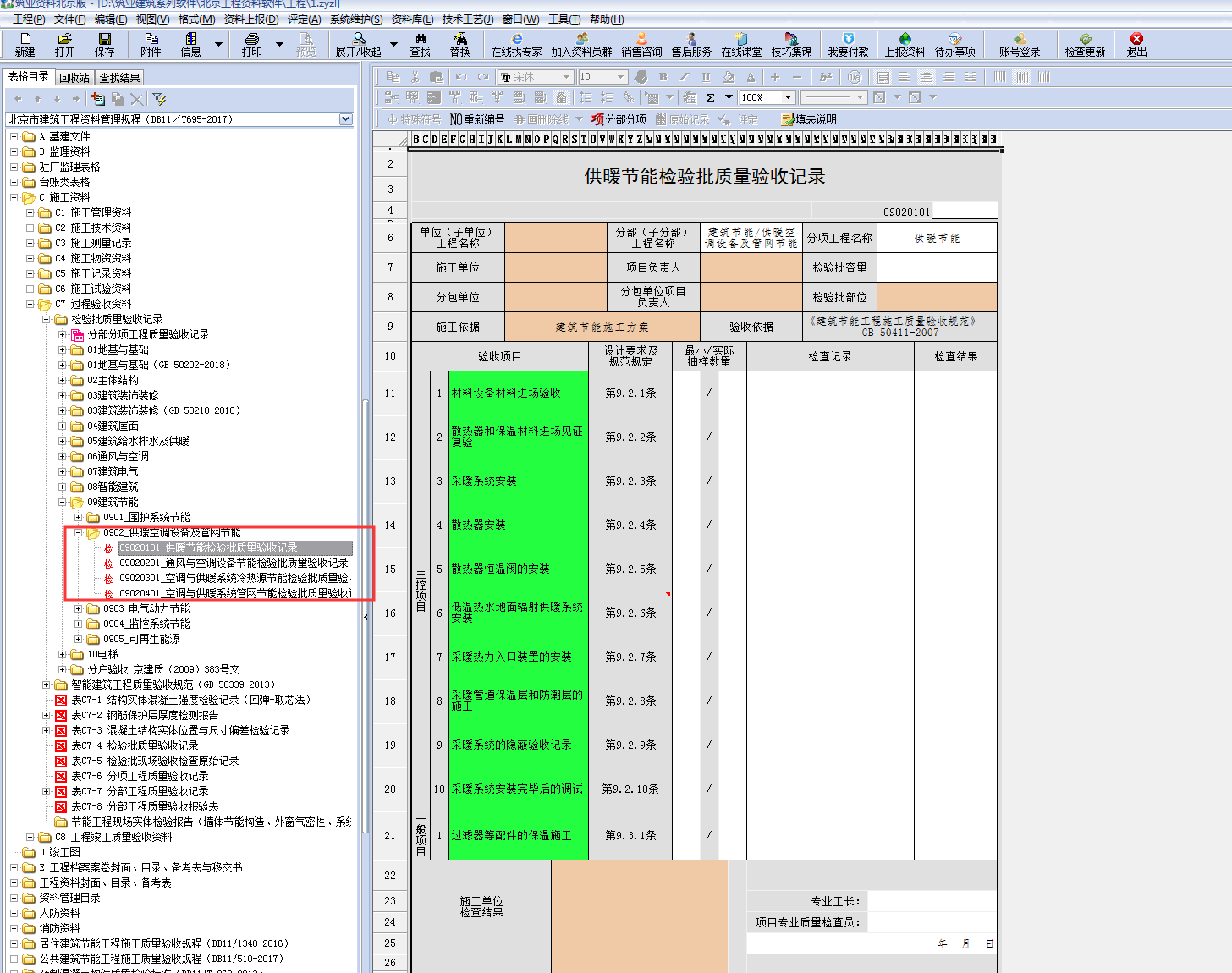Open the 填表说明 instructions button
1232x973 pixels.
point(809,119)
